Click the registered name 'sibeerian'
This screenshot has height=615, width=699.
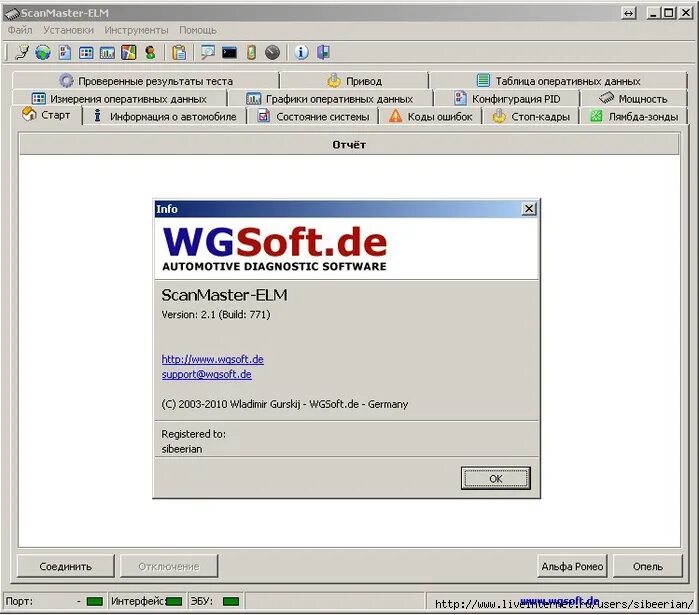[182, 449]
